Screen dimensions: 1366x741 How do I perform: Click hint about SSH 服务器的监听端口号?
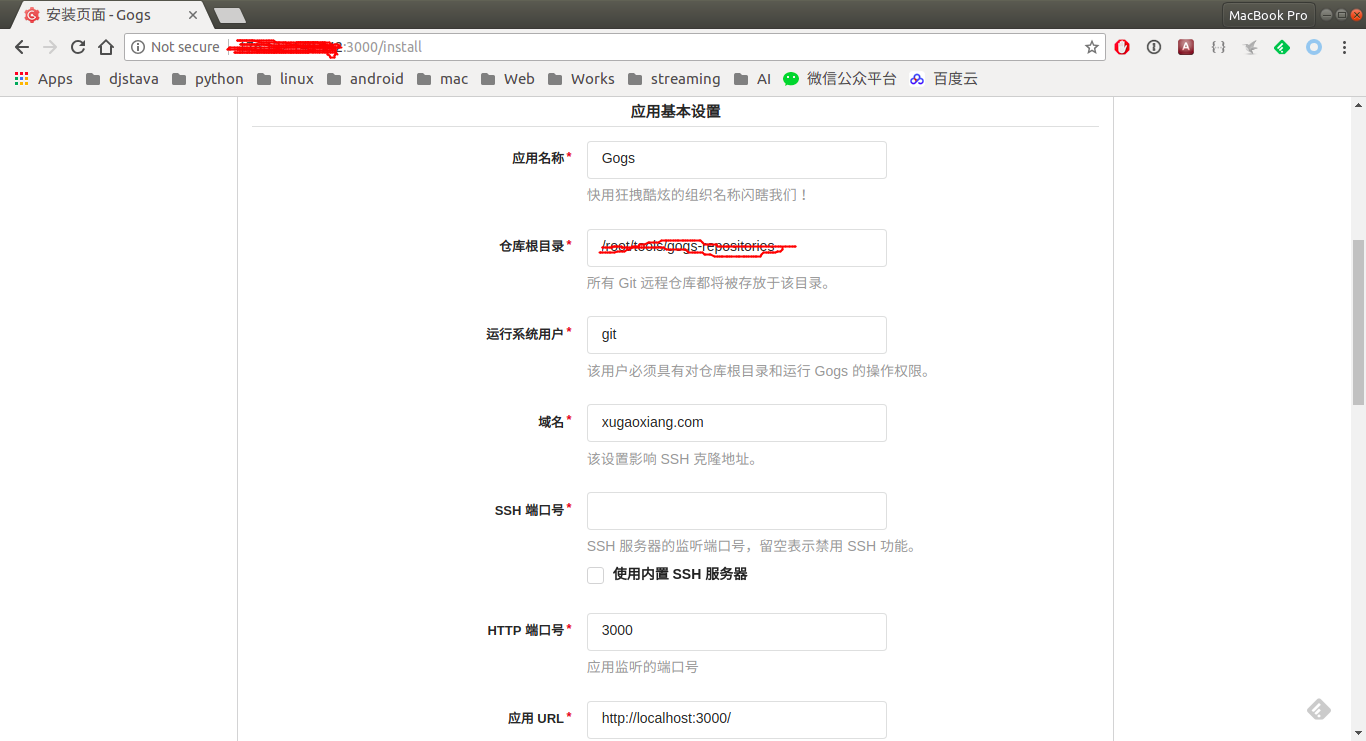[x=752, y=546]
